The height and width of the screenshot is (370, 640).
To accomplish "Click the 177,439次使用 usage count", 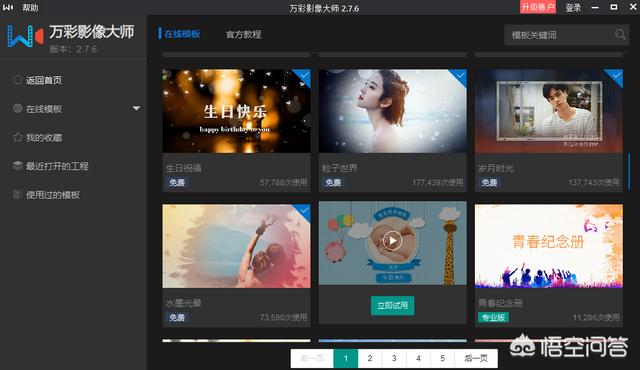I will [x=438, y=182].
